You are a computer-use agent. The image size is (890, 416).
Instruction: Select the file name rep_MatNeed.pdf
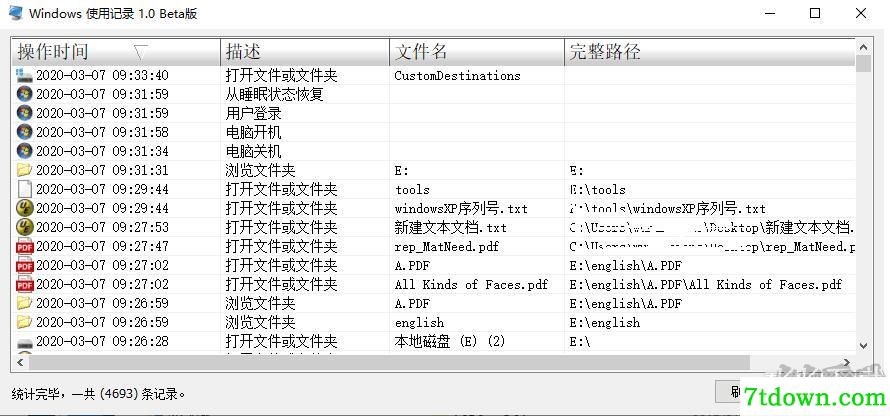pos(446,247)
